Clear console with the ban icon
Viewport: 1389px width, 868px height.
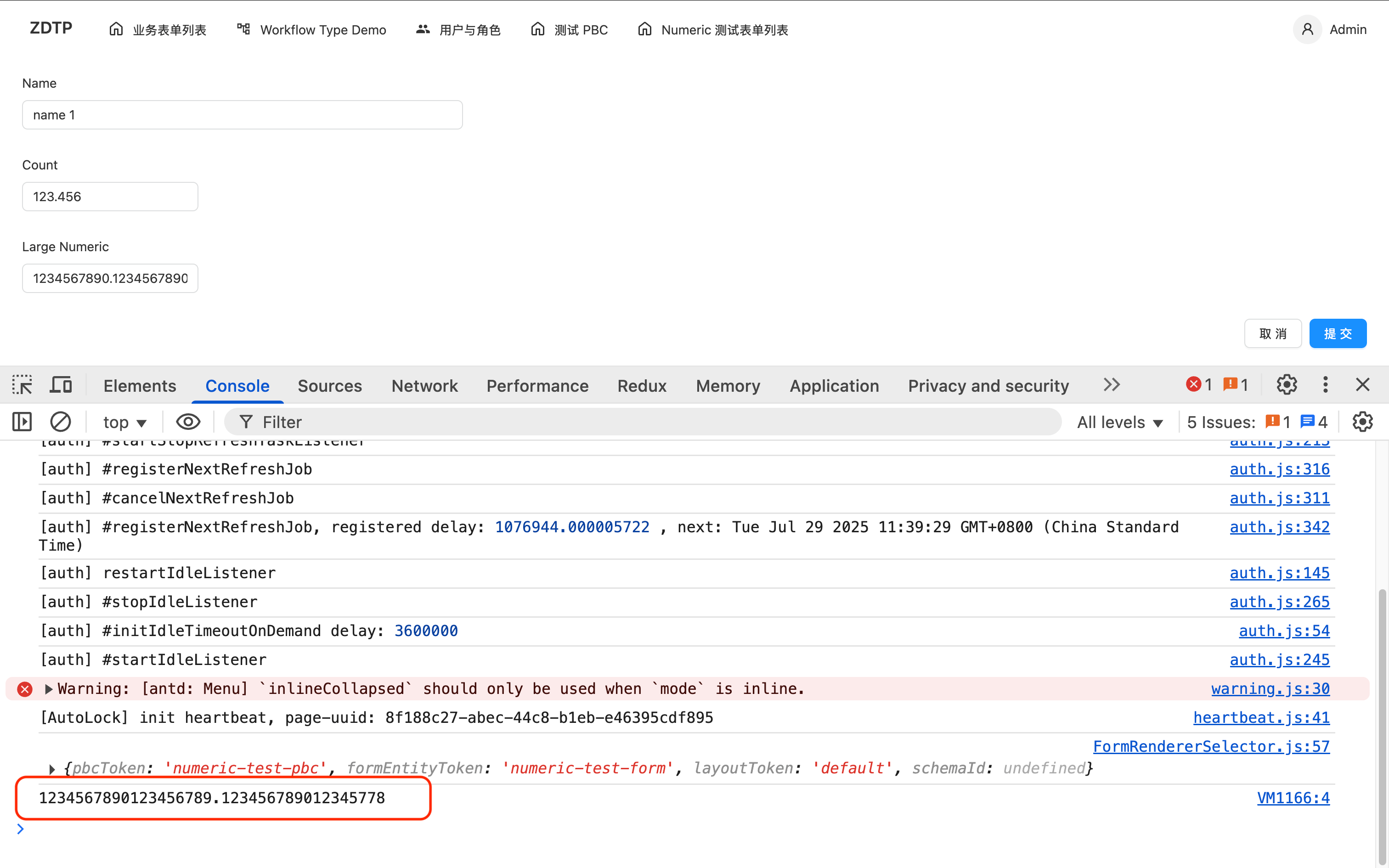coord(60,422)
